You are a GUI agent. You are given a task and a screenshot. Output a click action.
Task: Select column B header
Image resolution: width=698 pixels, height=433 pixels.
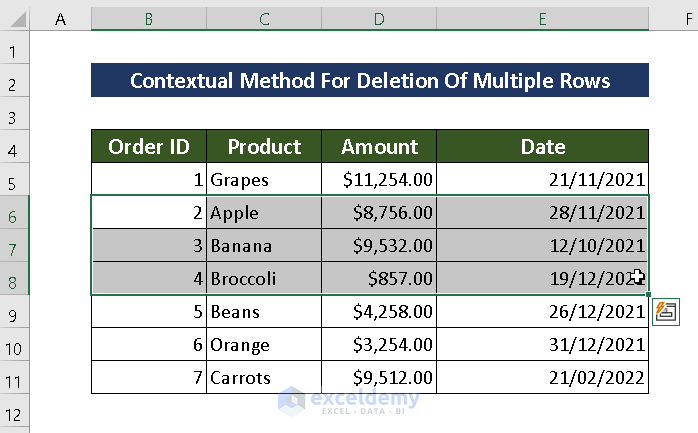148,19
